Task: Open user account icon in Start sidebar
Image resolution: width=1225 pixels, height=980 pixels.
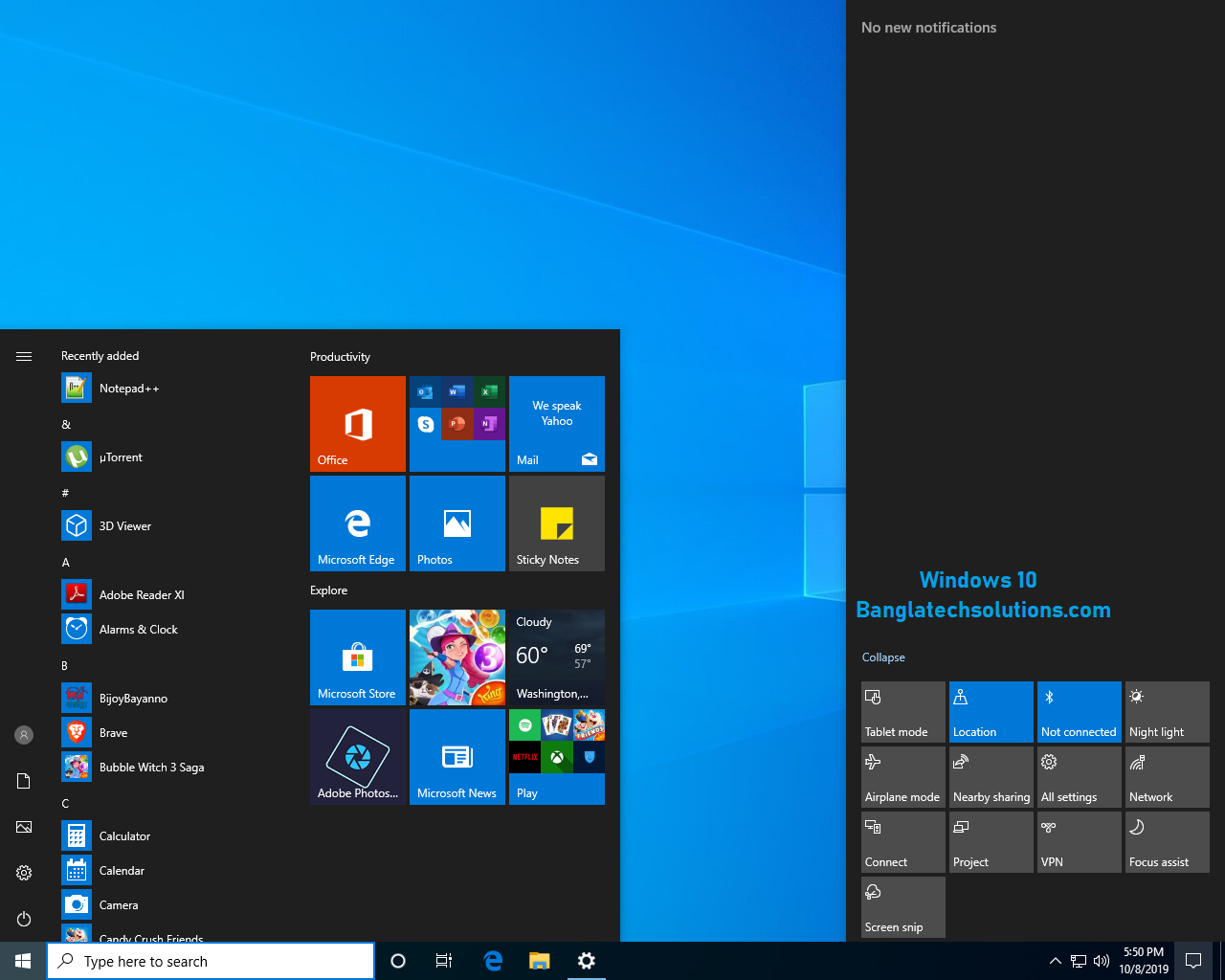Action: tap(24, 735)
